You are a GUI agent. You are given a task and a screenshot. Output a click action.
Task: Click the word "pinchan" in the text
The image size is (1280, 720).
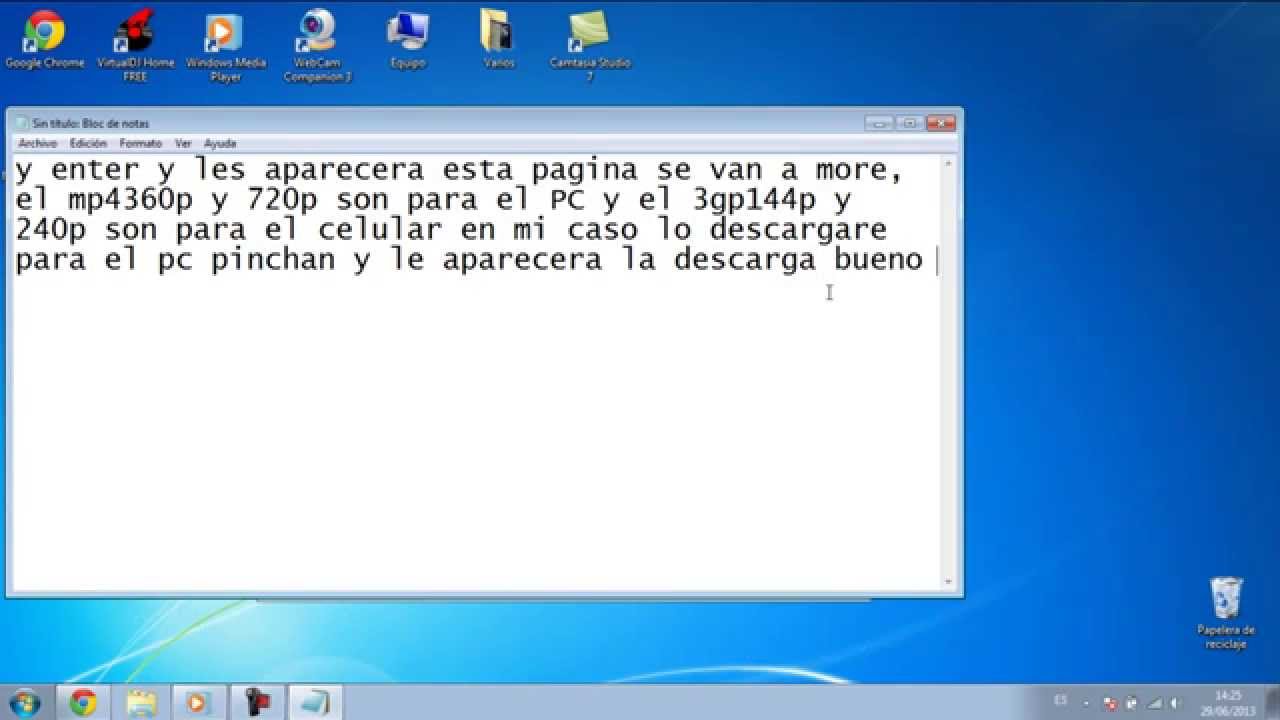tap(272, 260)
